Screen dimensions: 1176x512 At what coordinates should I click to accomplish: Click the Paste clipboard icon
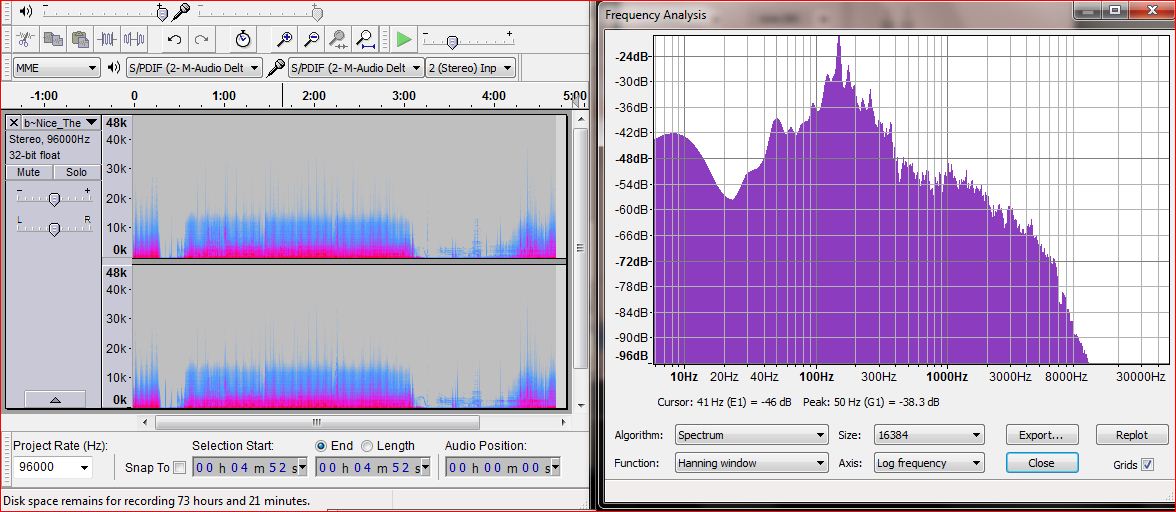[80, 39]
